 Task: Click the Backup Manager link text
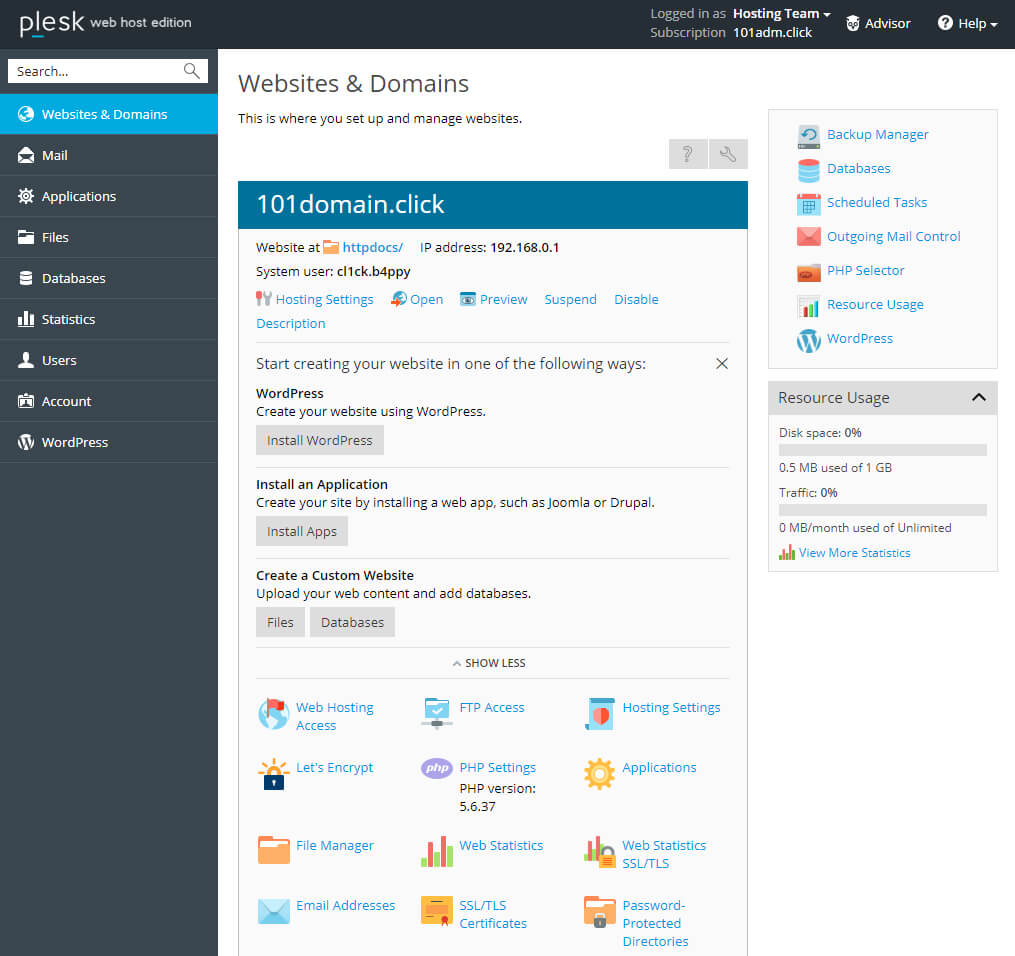[x=878, y=135]
